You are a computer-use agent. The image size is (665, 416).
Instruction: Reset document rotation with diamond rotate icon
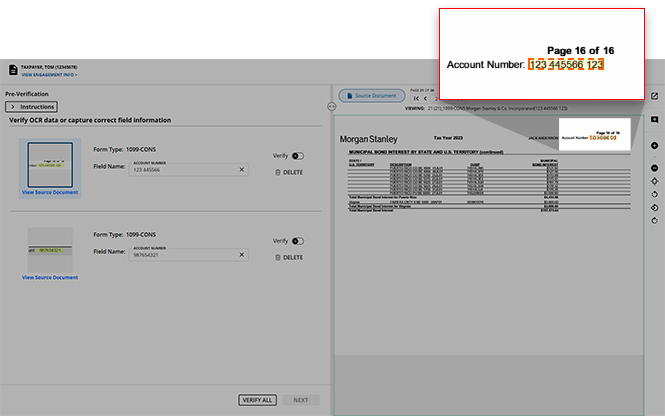tap(654, 208)
